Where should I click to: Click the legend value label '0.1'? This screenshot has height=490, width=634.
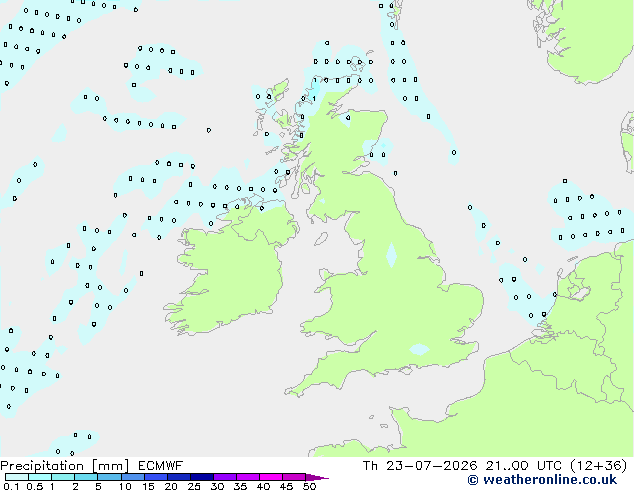pos(11,486)
